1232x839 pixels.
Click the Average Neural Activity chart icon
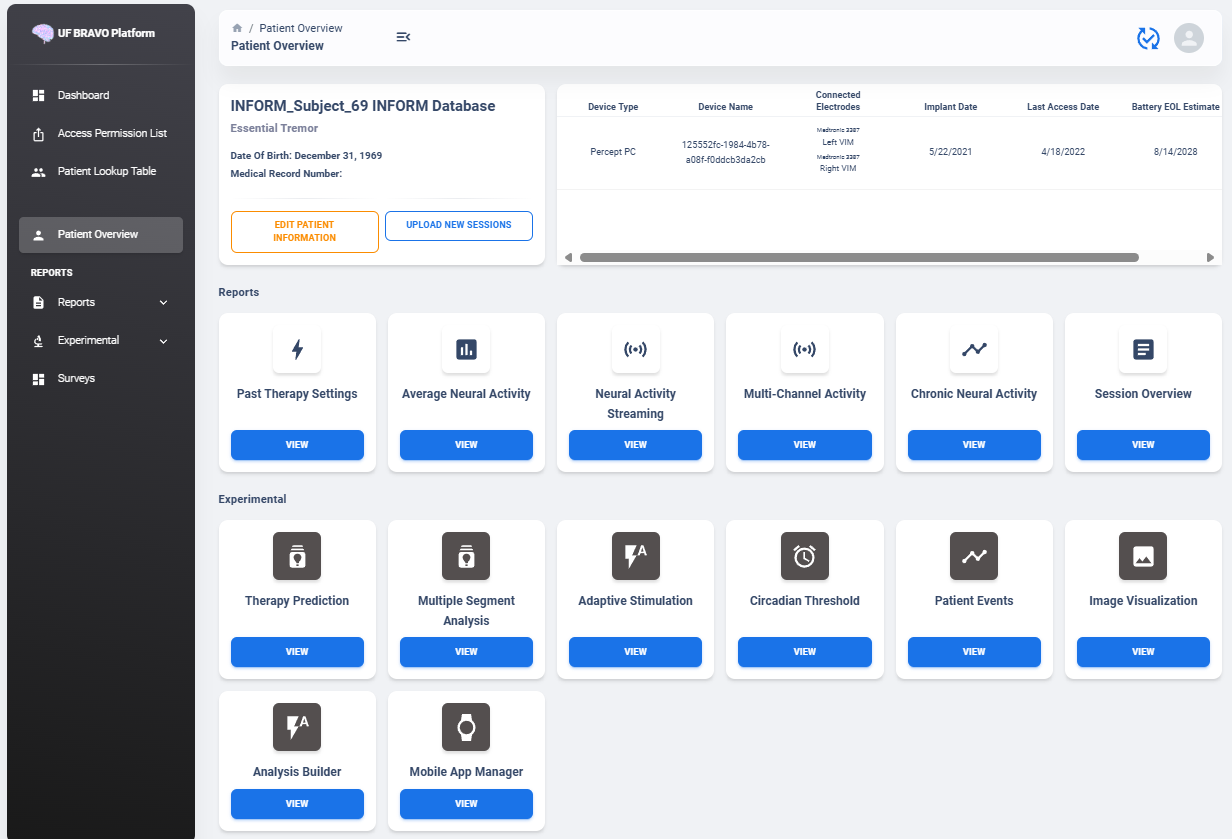(x=466, y=349)
